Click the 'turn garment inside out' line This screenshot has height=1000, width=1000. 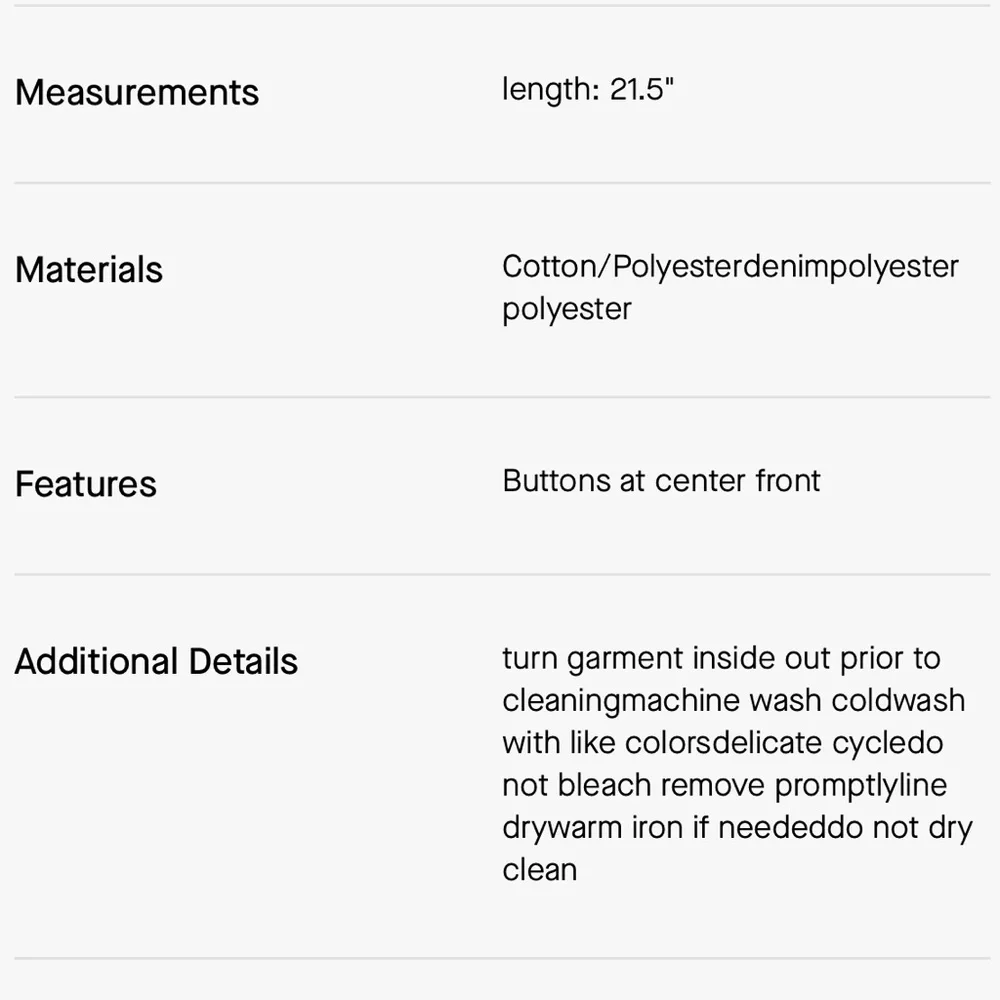pyautogui.click(x=721, y=659)
